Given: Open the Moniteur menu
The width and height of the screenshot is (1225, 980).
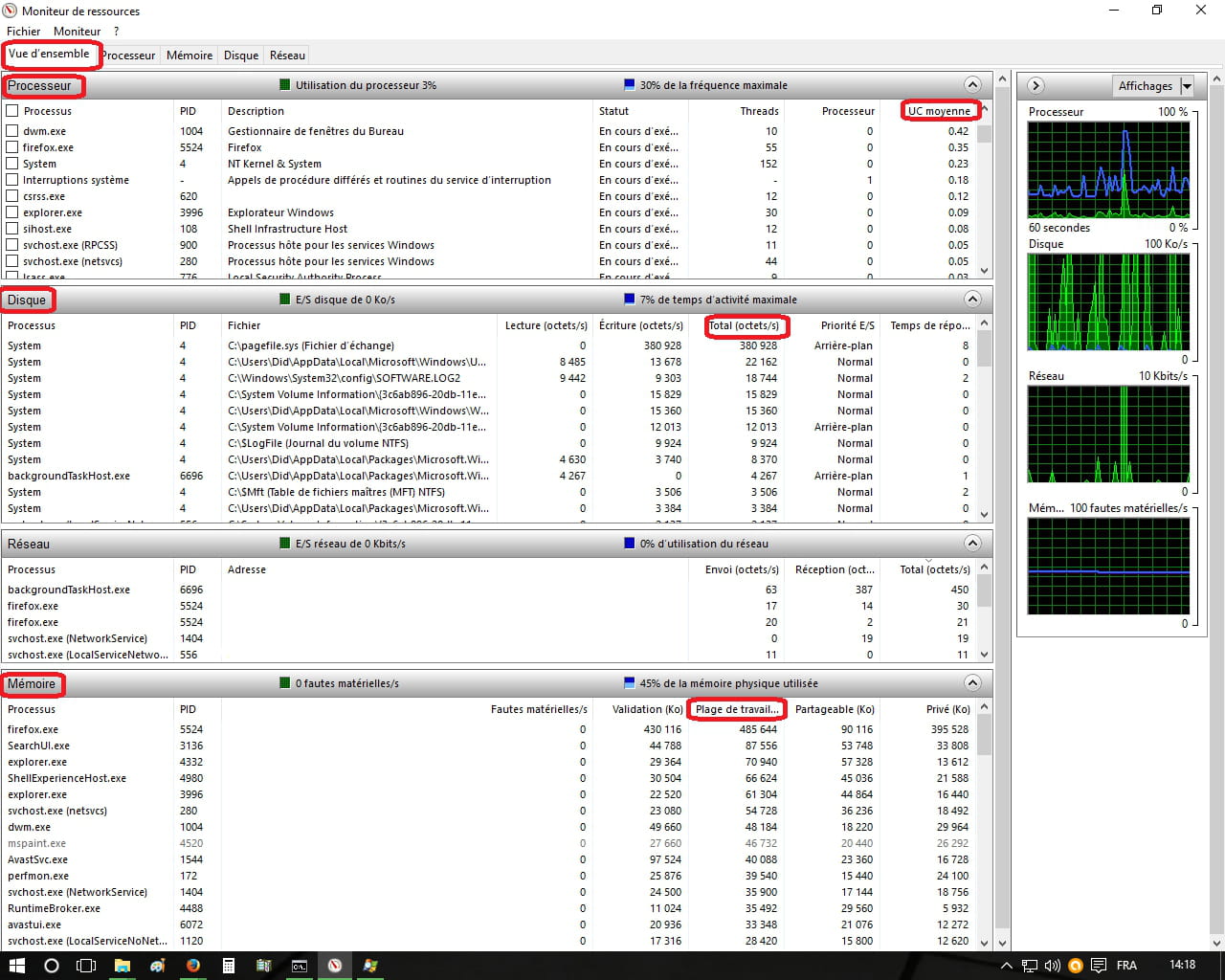Looking at the screenshot, I should [x=77, y=32].
